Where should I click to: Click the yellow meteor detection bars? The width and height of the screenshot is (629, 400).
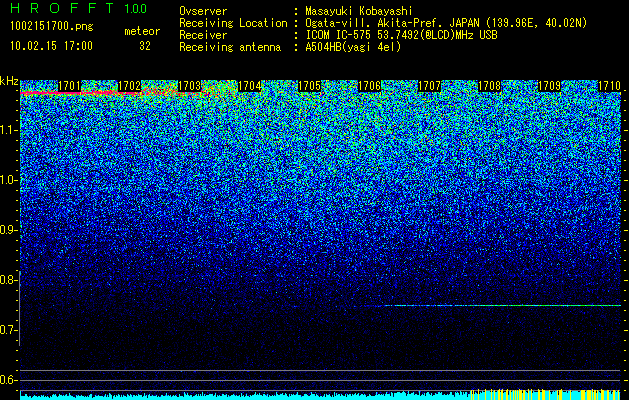546,394
